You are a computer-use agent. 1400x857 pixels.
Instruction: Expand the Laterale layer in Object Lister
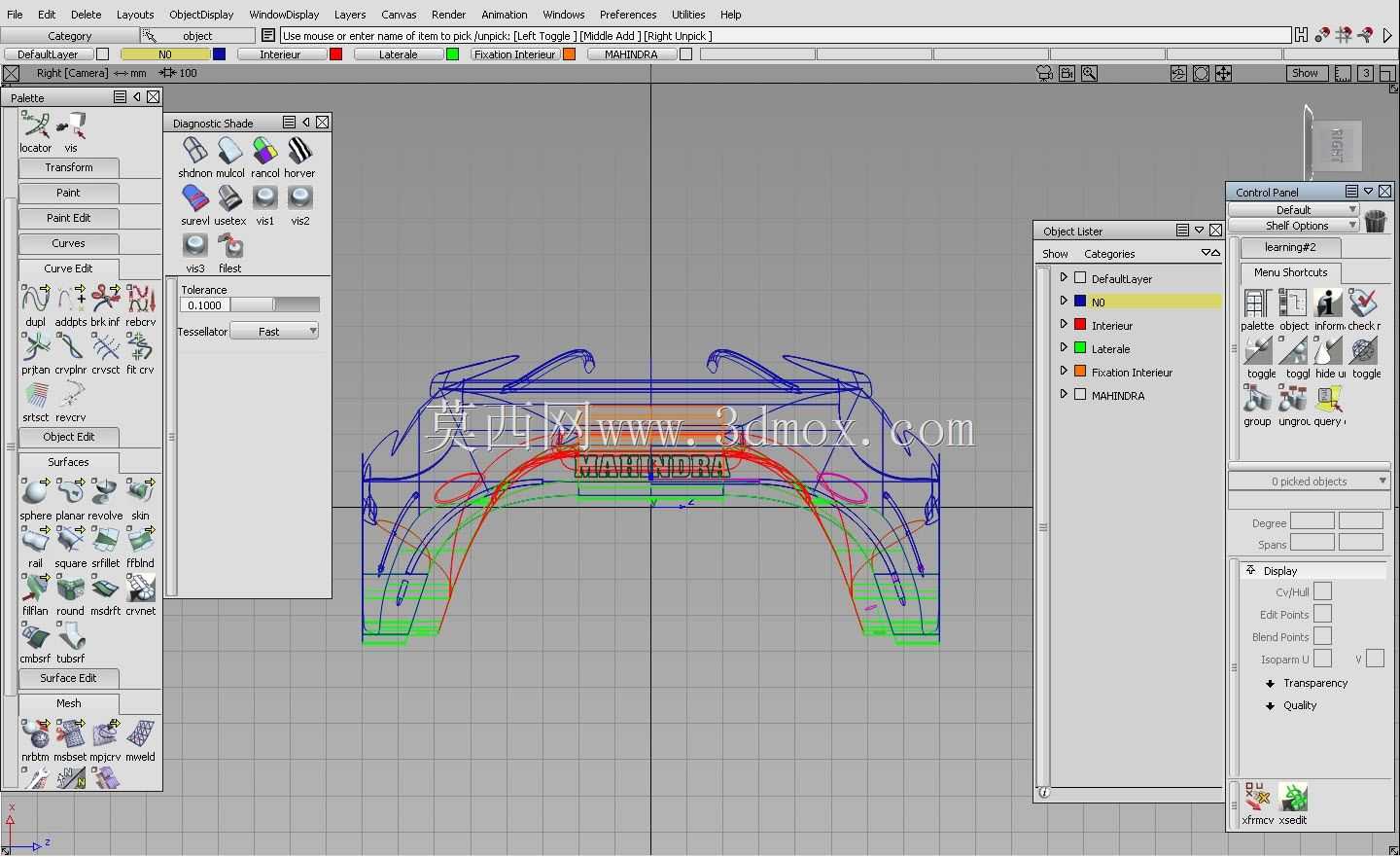(x=1064, y=348)
